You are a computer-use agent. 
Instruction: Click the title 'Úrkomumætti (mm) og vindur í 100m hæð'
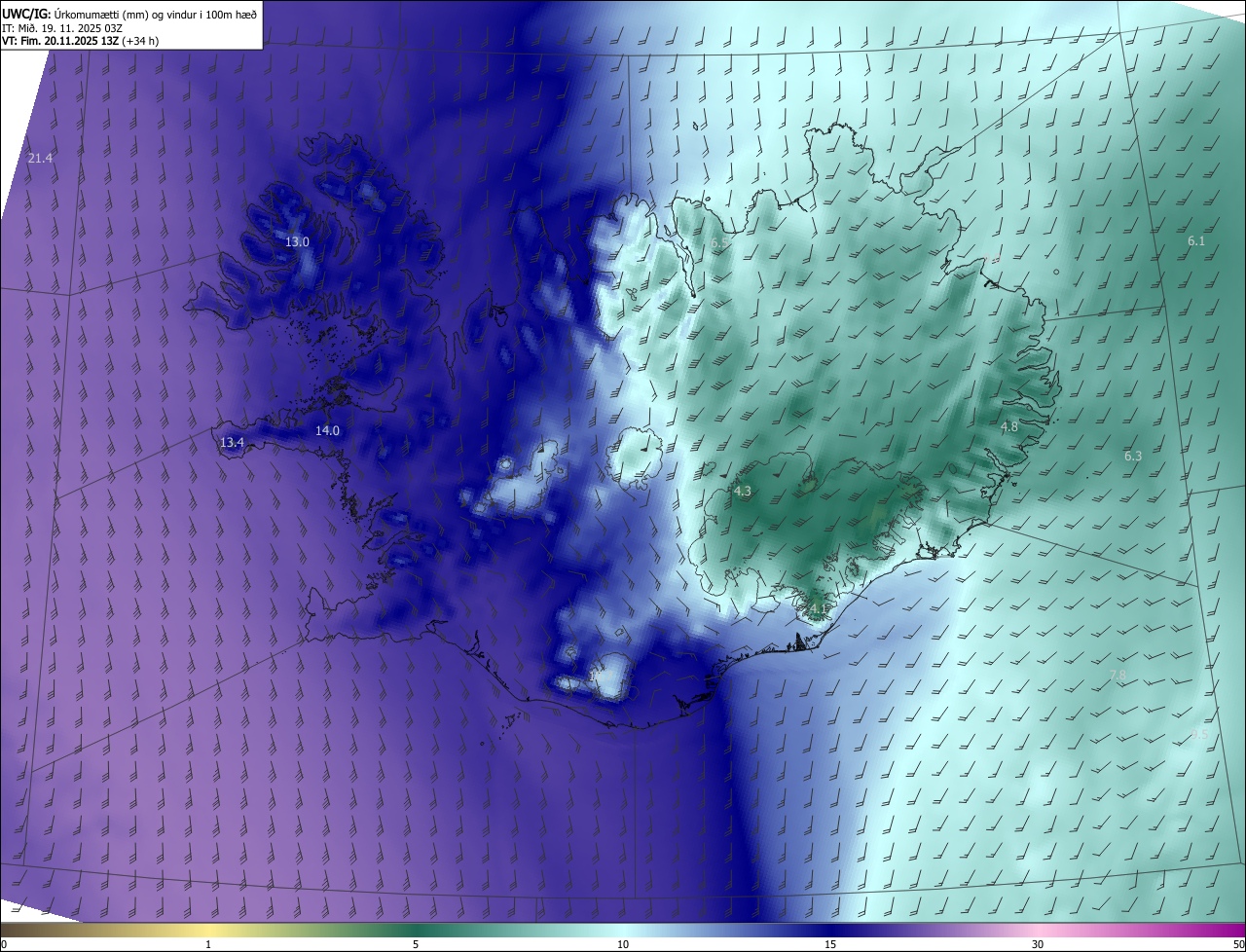(x=156, y=13)
